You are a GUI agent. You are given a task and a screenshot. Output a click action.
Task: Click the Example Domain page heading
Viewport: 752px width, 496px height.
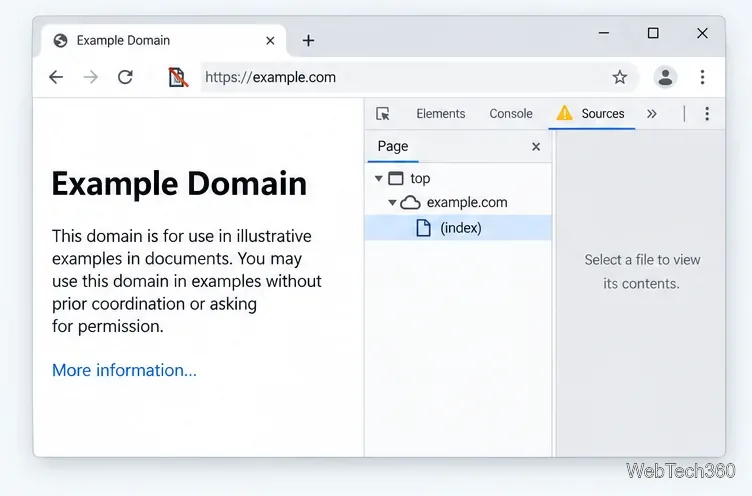179,183
